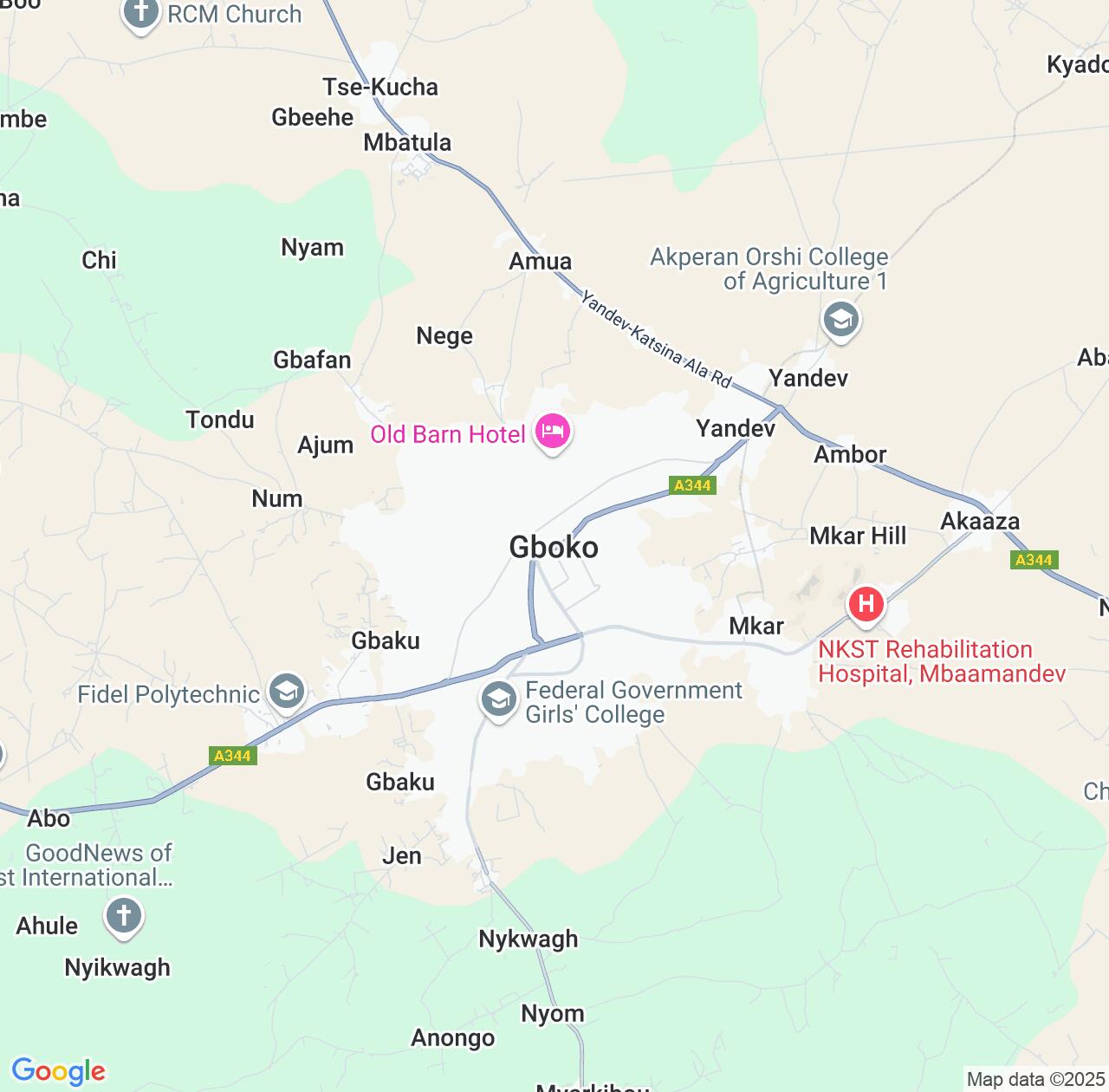This screenshot has height=1092, width=1109.
Task: Click the A344 road shield near Yandev
Action: (692, 485)
